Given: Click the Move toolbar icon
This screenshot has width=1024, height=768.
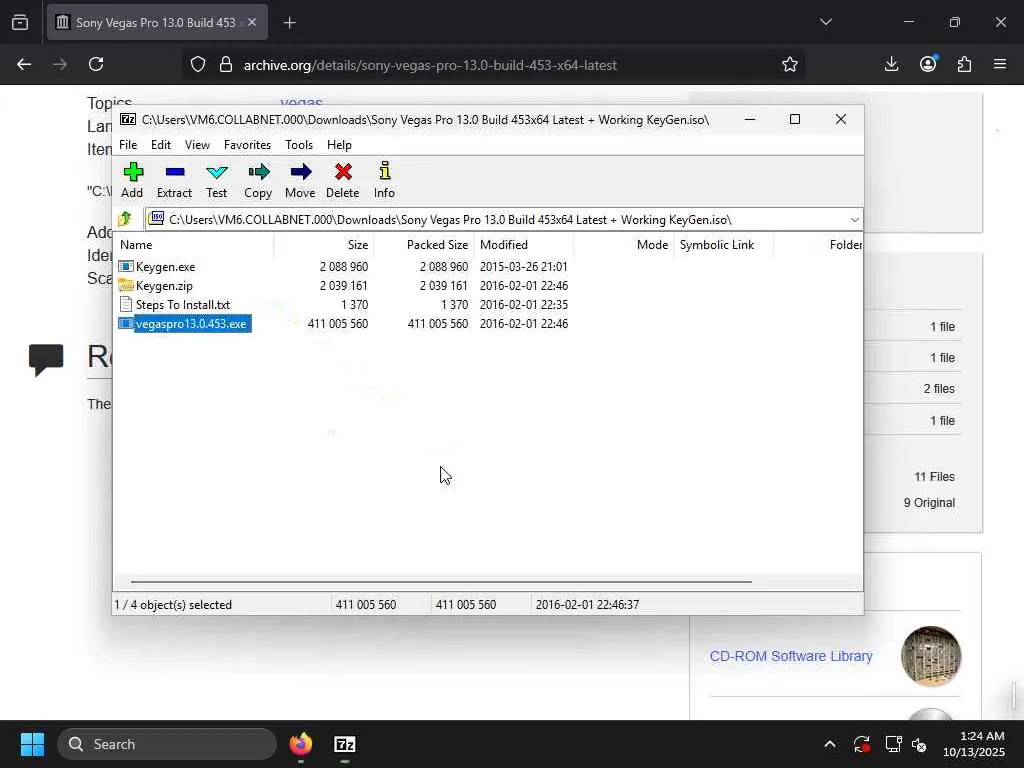Looking at the screenshot, I should pyautogui.click(x=300, y=180).
